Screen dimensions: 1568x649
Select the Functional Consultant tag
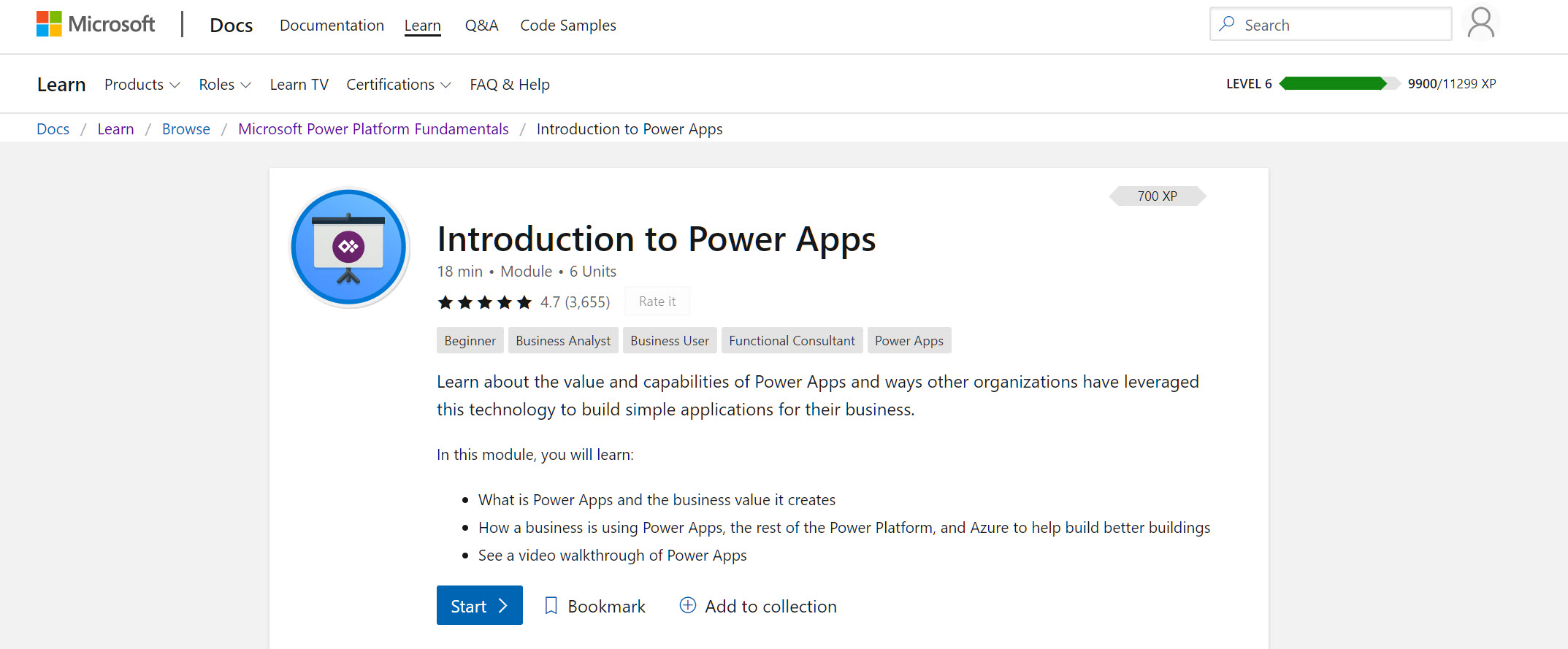[x=792, y=340]
